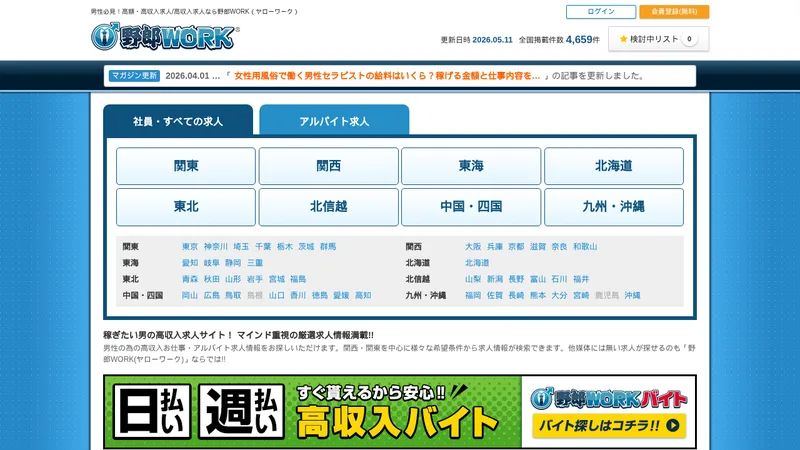Click the 会員登録(無料) button
Screen dimensions: 800x450
coord(674,11)
